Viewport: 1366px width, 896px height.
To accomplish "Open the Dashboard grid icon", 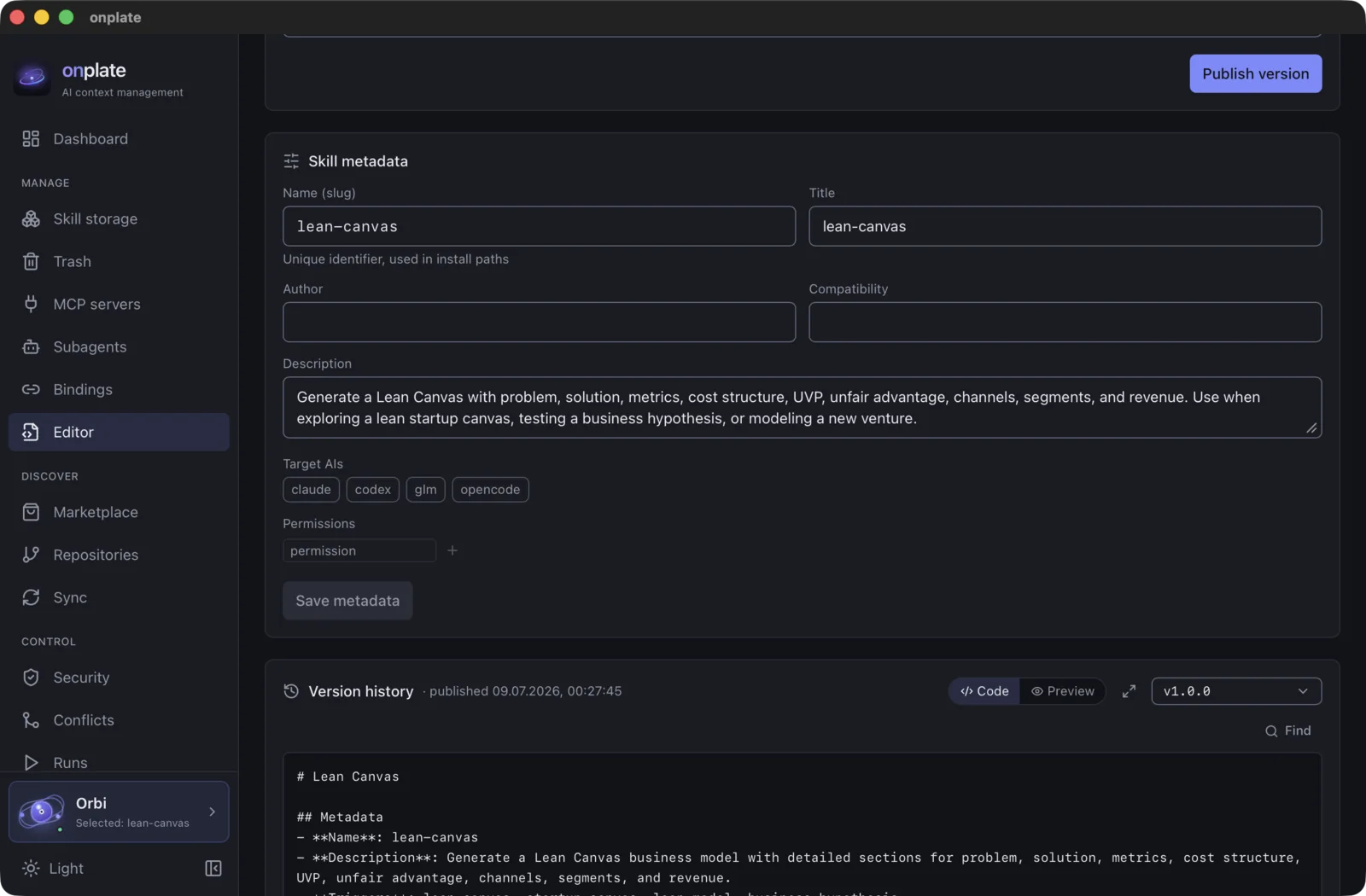I will tap(31, 138).
